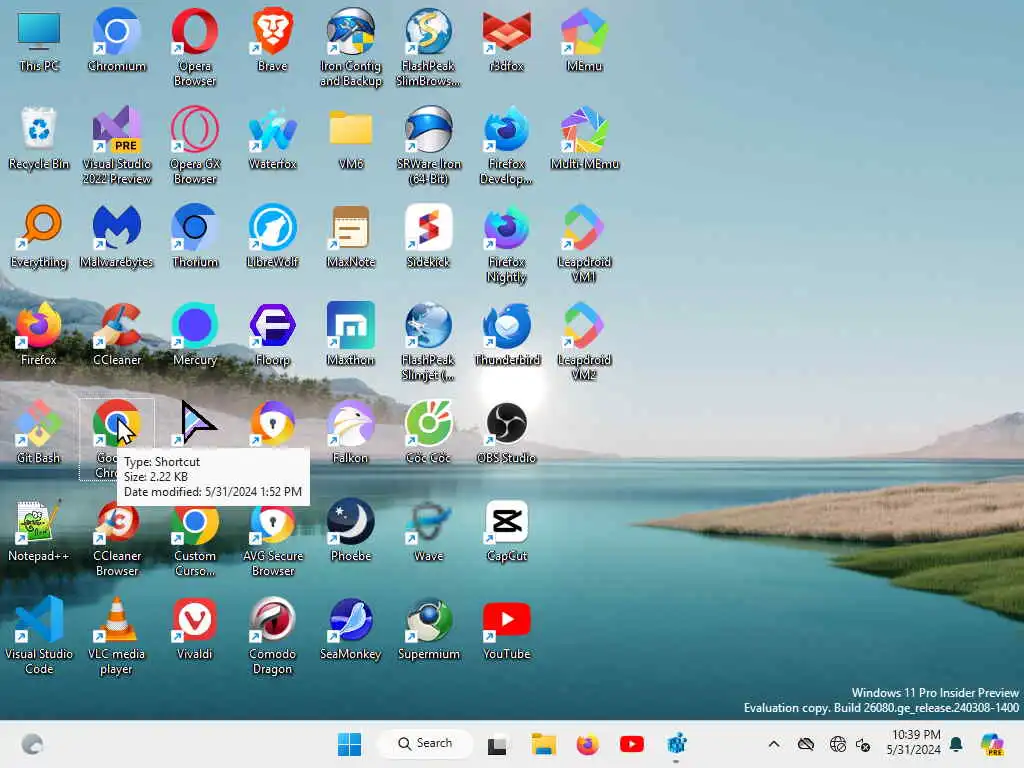
Task: Click the LibreWolf shortcut
Action: coord(272,235)
